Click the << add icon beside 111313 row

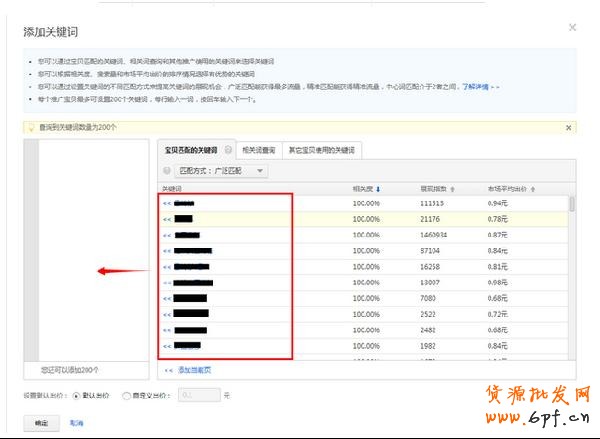(167, 202)
